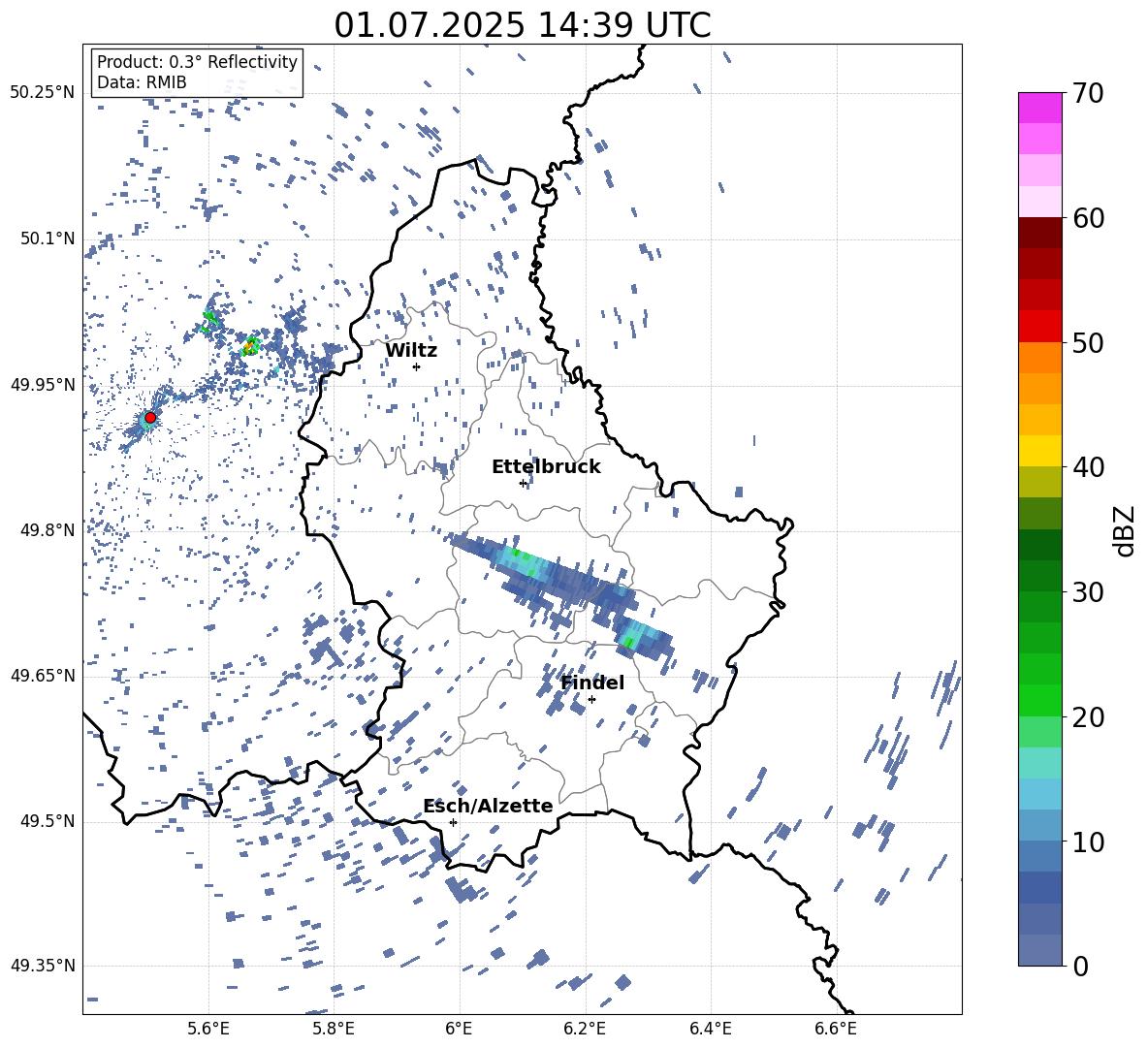Click the Esch/Alzette station cross marker

[x=453, y=822]
